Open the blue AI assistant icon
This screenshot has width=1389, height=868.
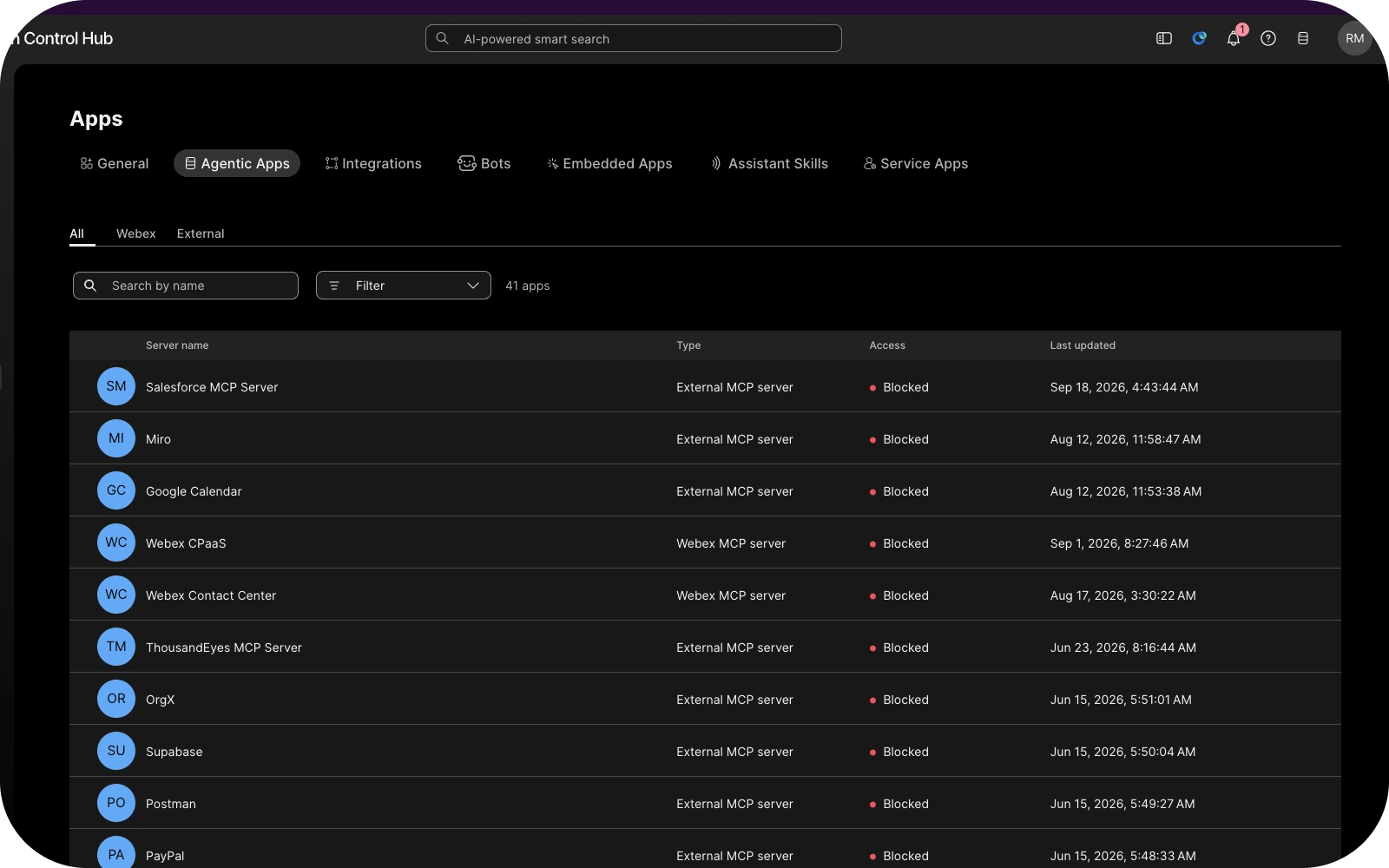1199,38
